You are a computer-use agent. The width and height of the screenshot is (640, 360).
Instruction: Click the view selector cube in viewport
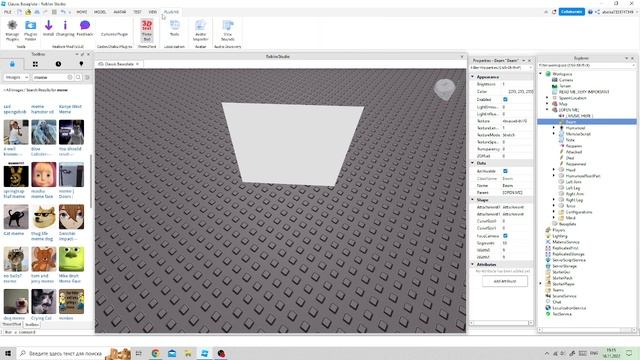pos(444,89)
